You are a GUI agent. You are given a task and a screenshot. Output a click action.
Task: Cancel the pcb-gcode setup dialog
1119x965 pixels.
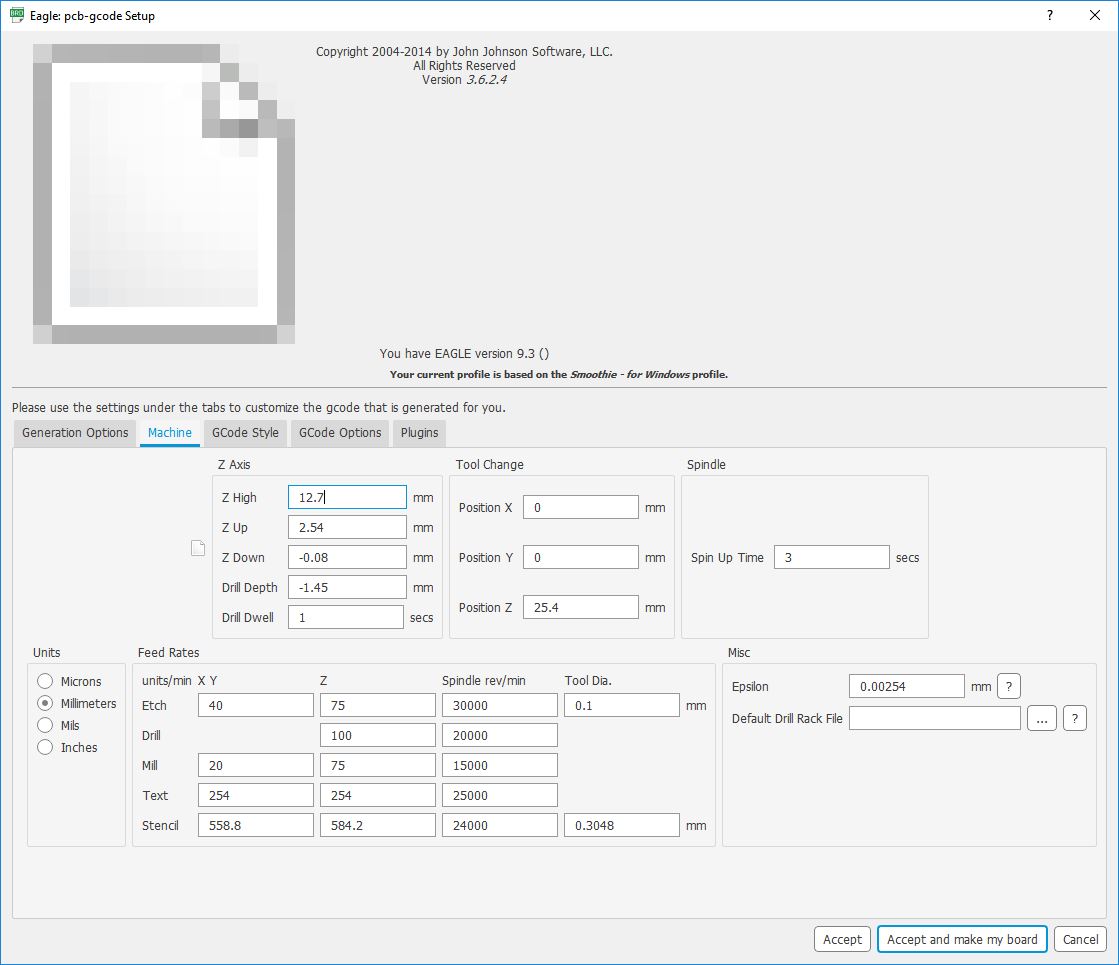[1080, 939]
